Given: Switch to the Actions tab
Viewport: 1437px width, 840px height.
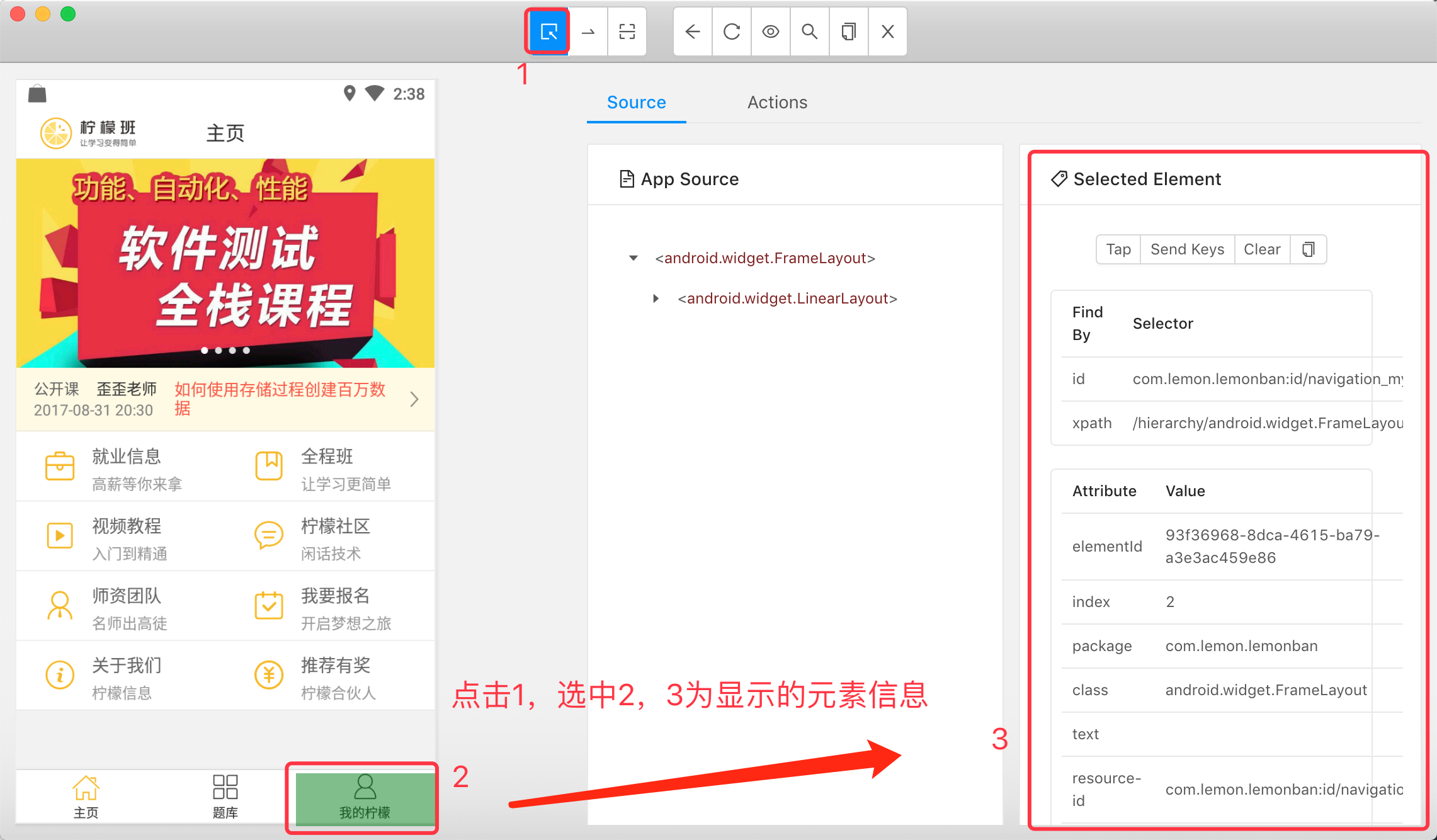Looking at the screenshot, I should 777,102.
